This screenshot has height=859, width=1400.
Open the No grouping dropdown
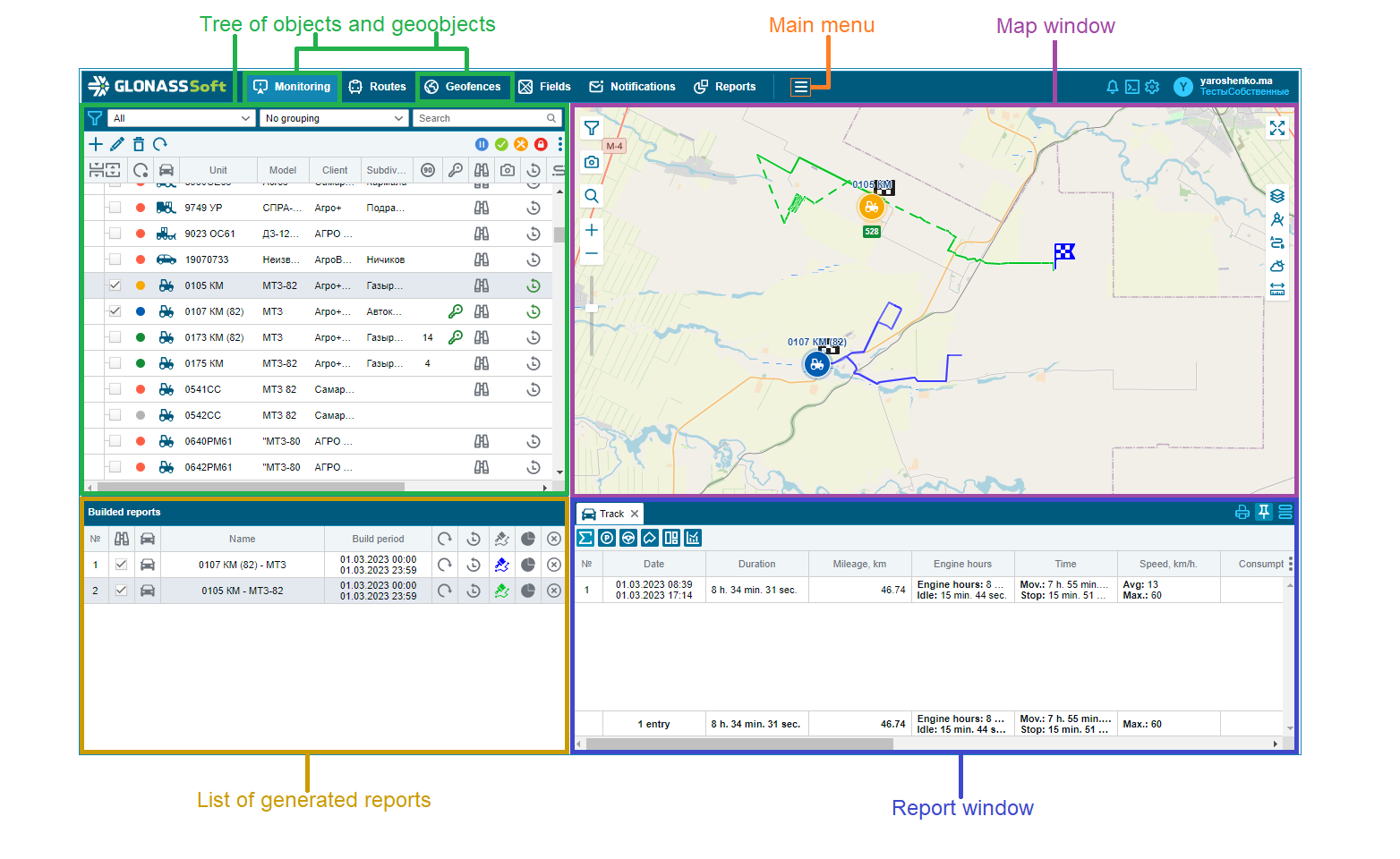tap(335, 118)
